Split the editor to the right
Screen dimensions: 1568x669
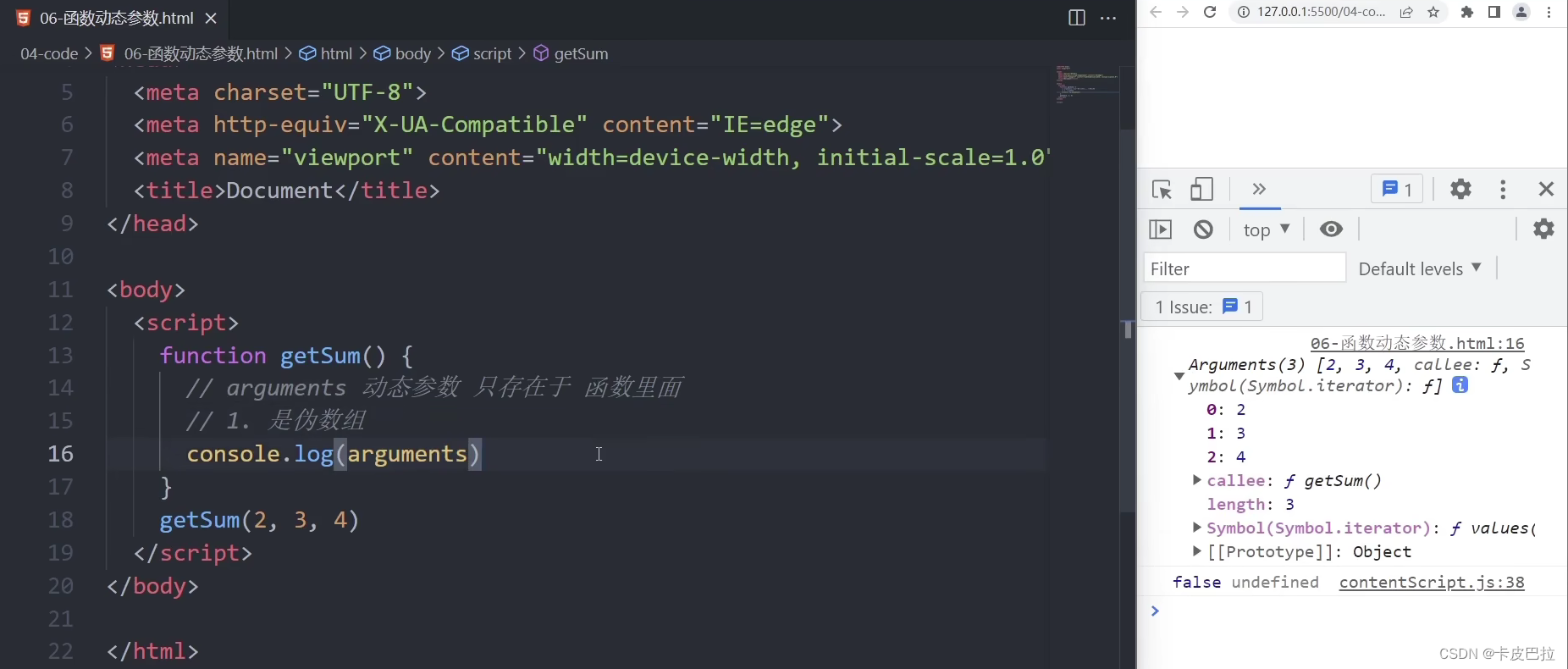[x=1077, y=18]
